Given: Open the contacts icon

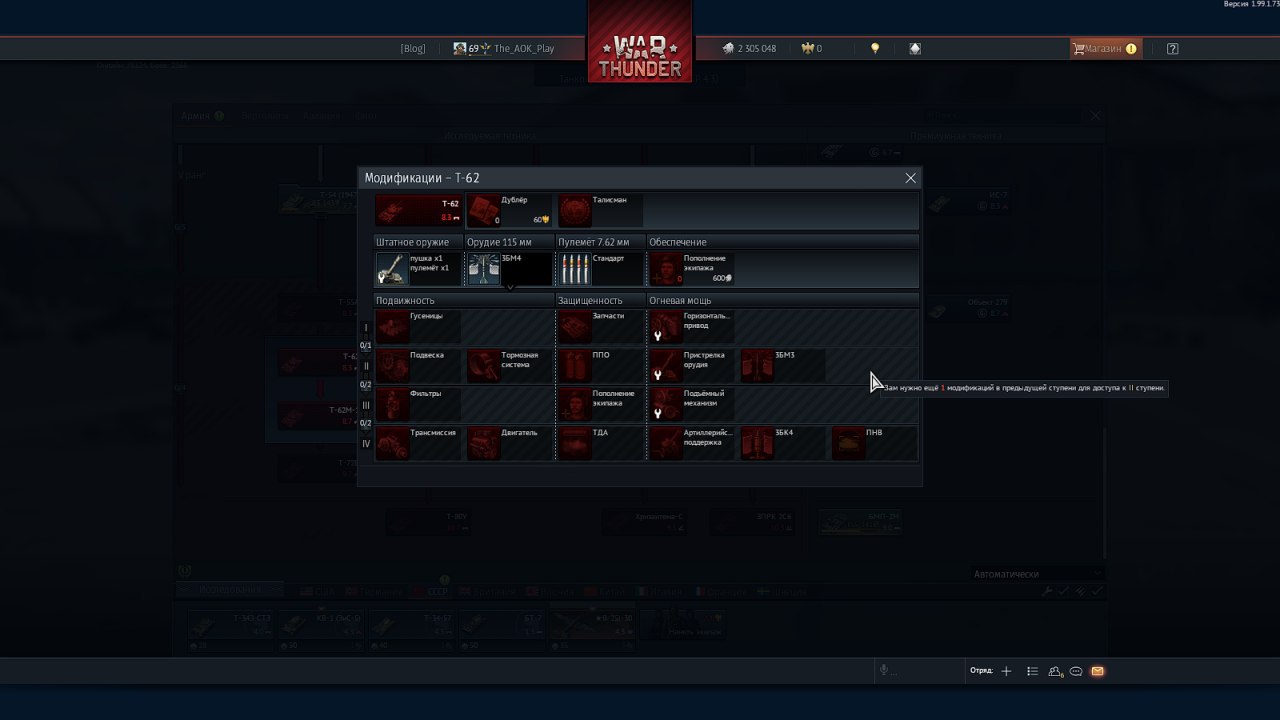Looking at the screenshot, I should (1055, 671).
